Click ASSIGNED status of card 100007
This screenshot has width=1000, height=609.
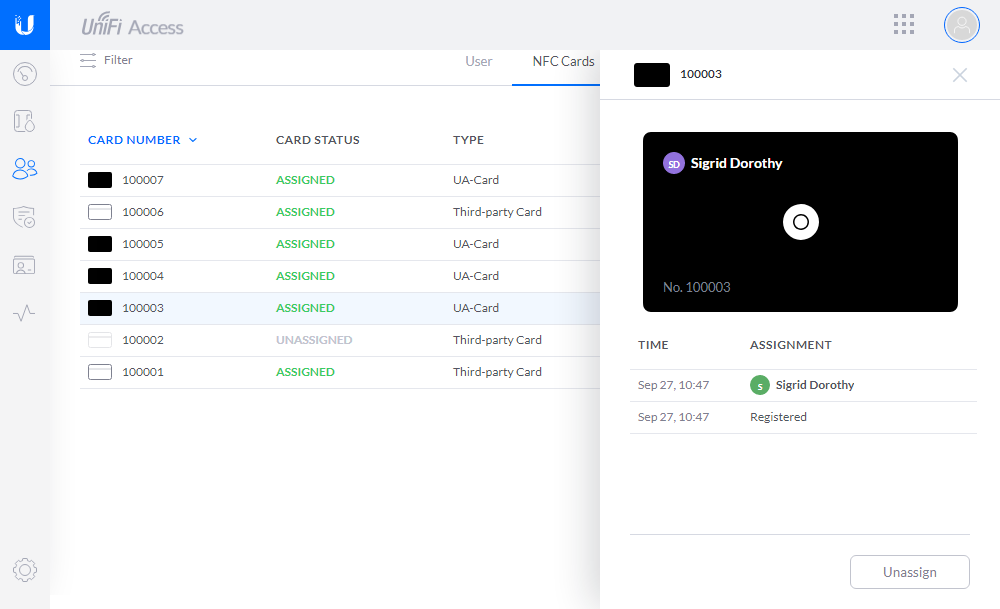[305, 180]
